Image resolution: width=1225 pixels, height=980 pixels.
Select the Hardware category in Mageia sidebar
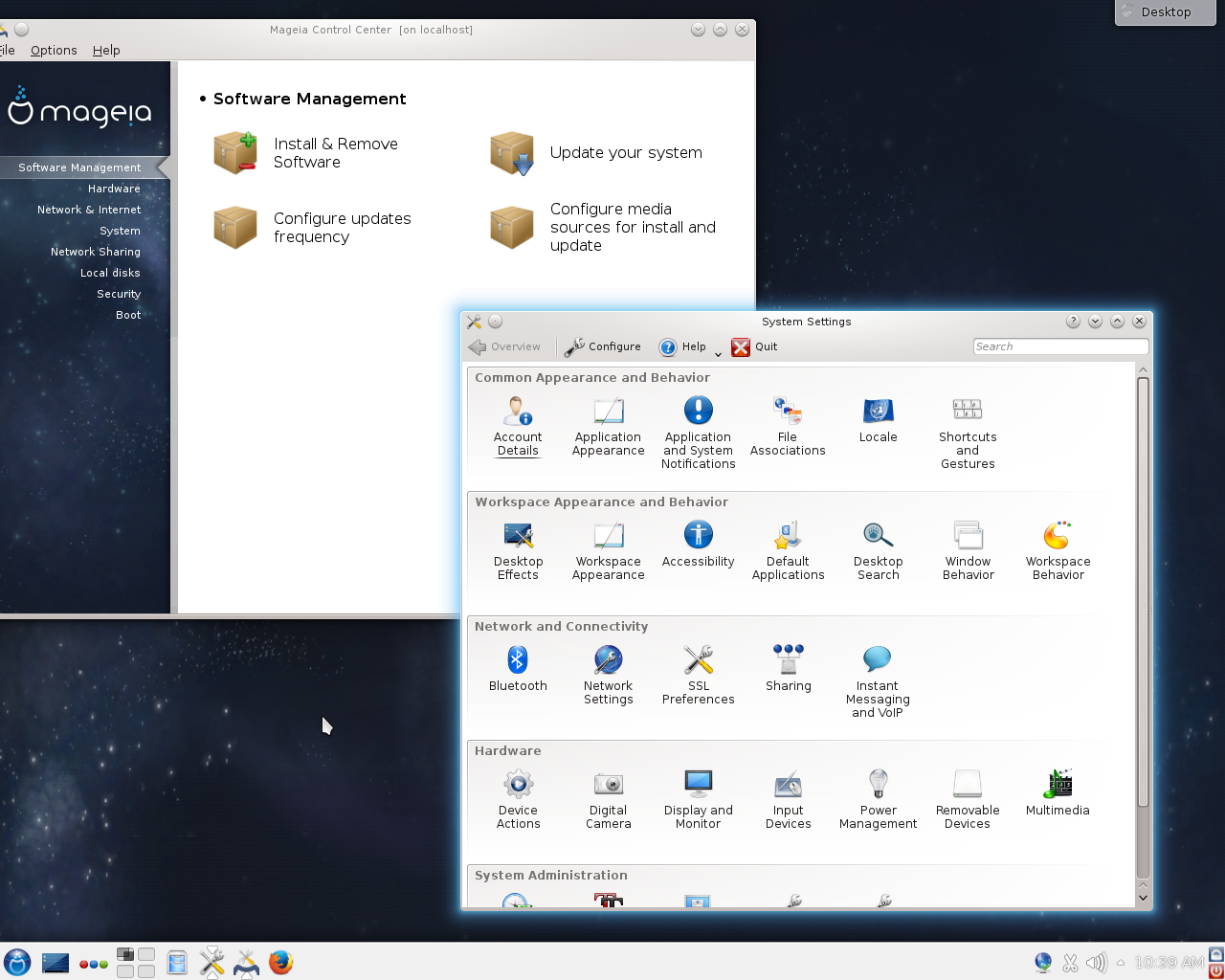pyautogui.click(x=114, y=189)
